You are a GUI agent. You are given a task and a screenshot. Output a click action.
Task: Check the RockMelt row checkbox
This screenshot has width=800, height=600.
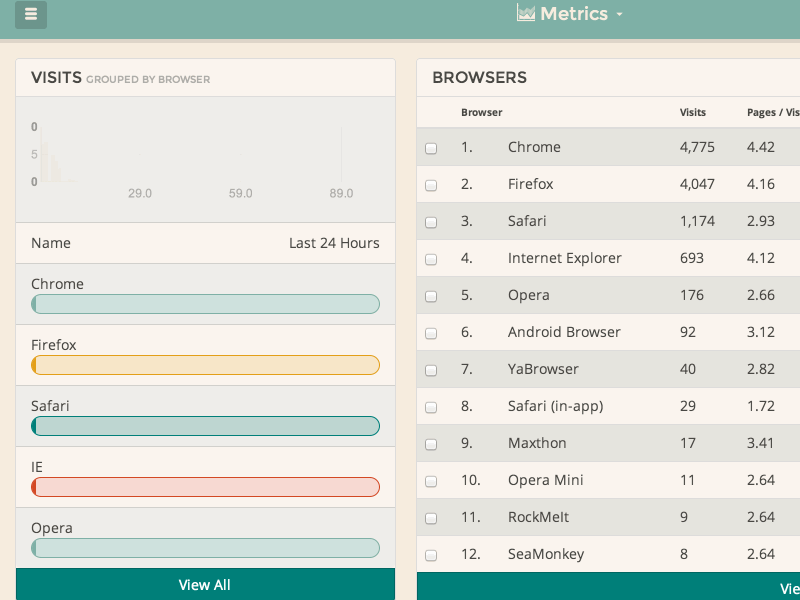431,518
